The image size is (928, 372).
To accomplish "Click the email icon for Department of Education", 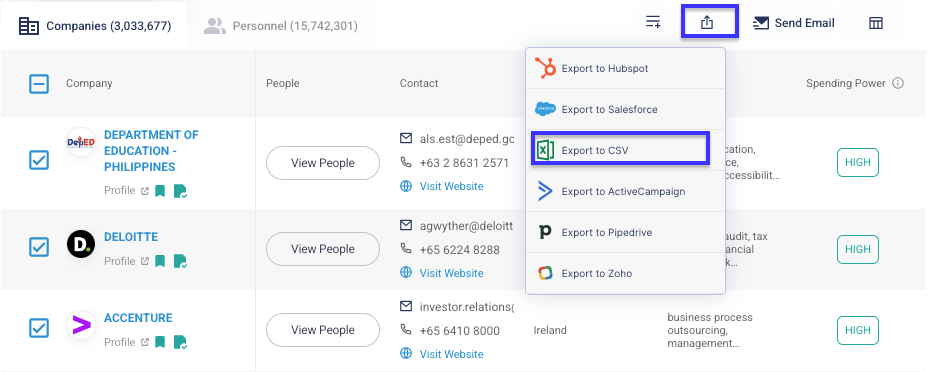I will point(406,138).
